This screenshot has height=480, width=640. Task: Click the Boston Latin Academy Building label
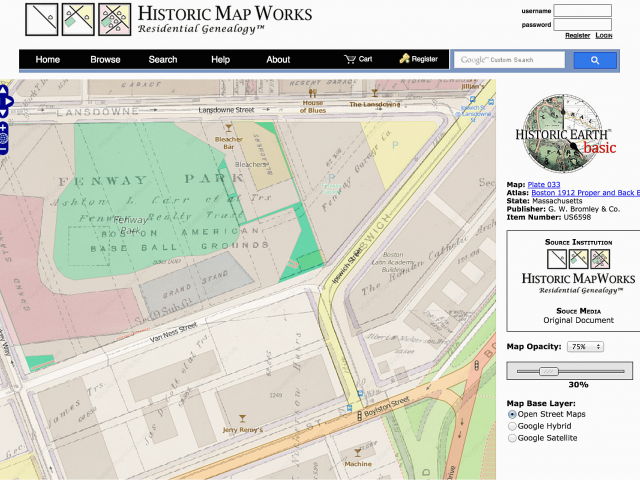(x=393, y=262)
